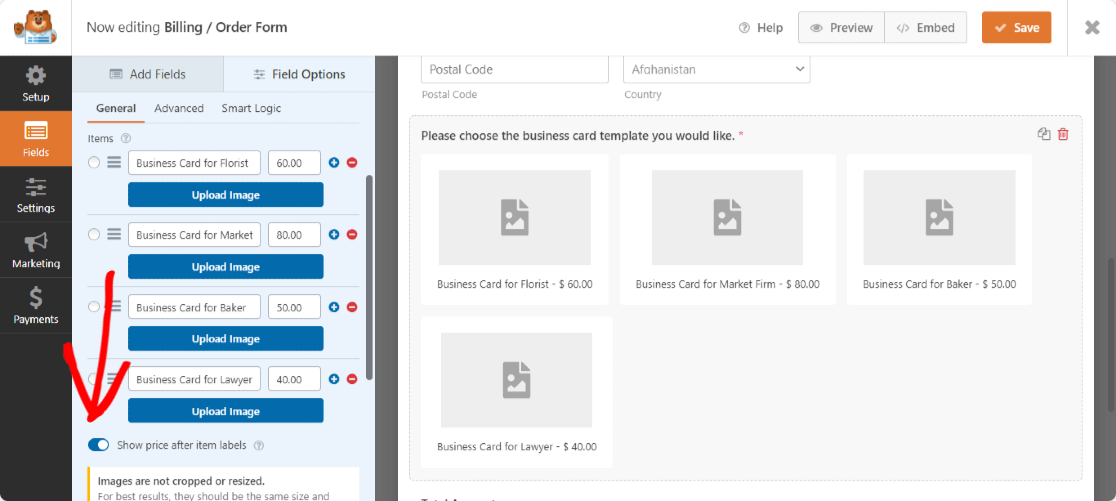
Task: Open the Settings sliders section
Action: 36,194
